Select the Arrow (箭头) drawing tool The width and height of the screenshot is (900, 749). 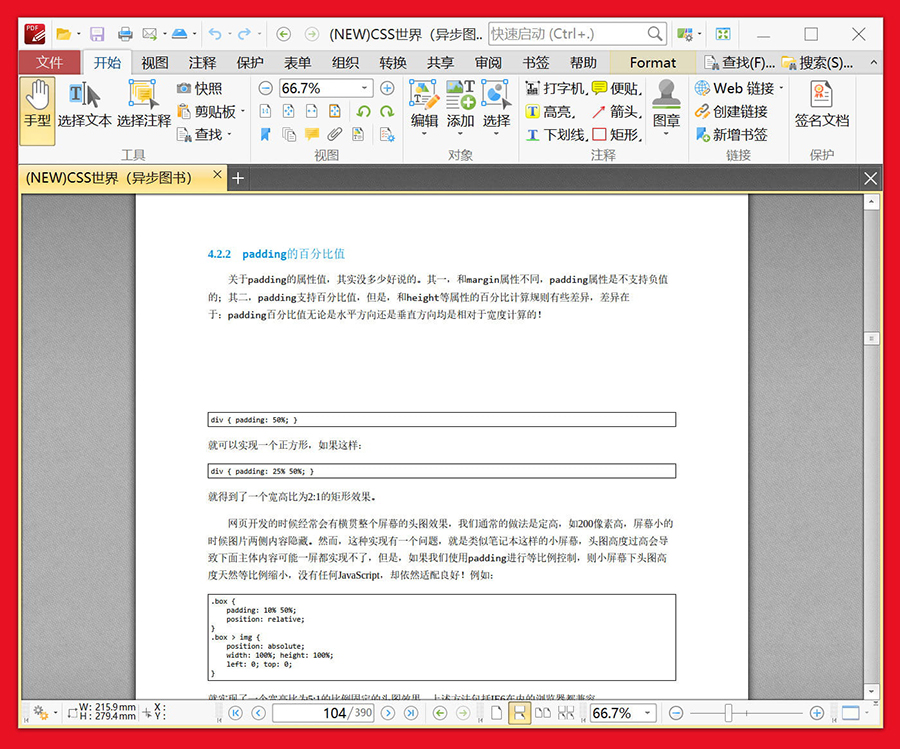pos(614,111)
